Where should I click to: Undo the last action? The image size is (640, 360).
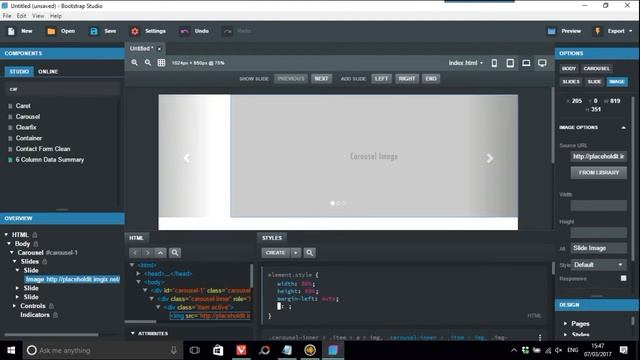click(x=184, y=31)
